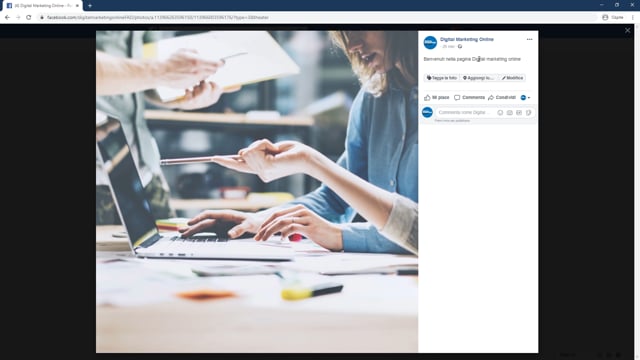Open the Digital Marketing Online page name link
This screenshot has width=640, height=360.
(x=467, y=40)
